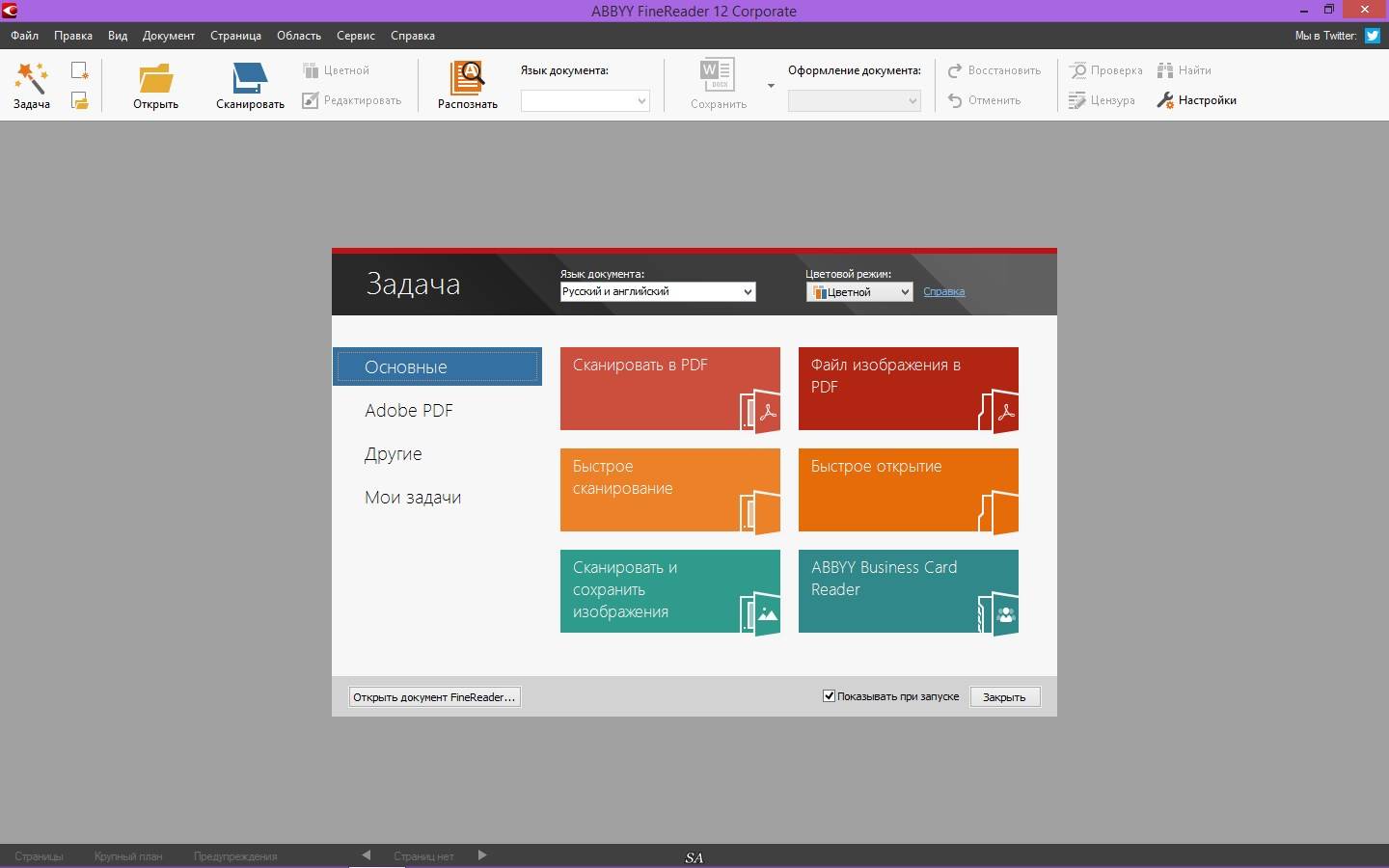The height and width of the screenshot is (868, 1389).
Task: Toggle Показывать при запуске checkbox
Action: coord(829,696)
